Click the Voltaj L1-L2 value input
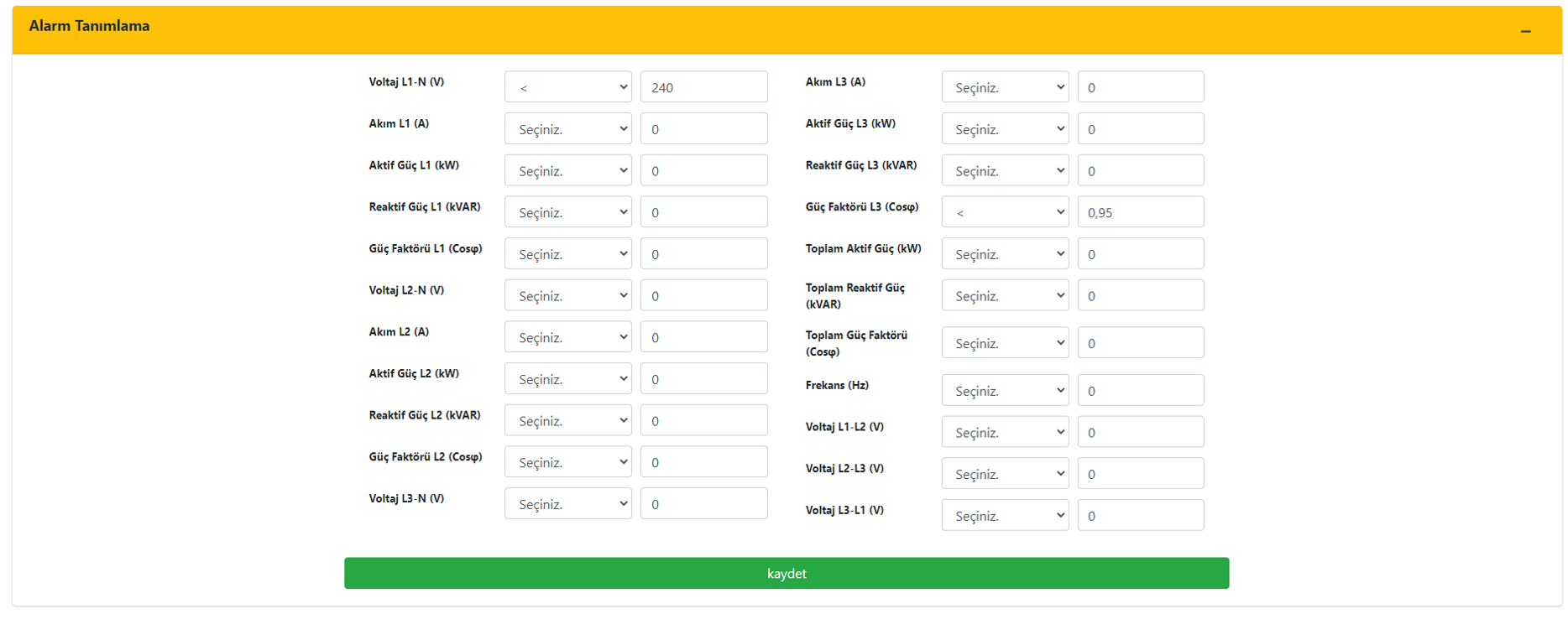This screenshot has width=1568, height=619. point(1141,432)
